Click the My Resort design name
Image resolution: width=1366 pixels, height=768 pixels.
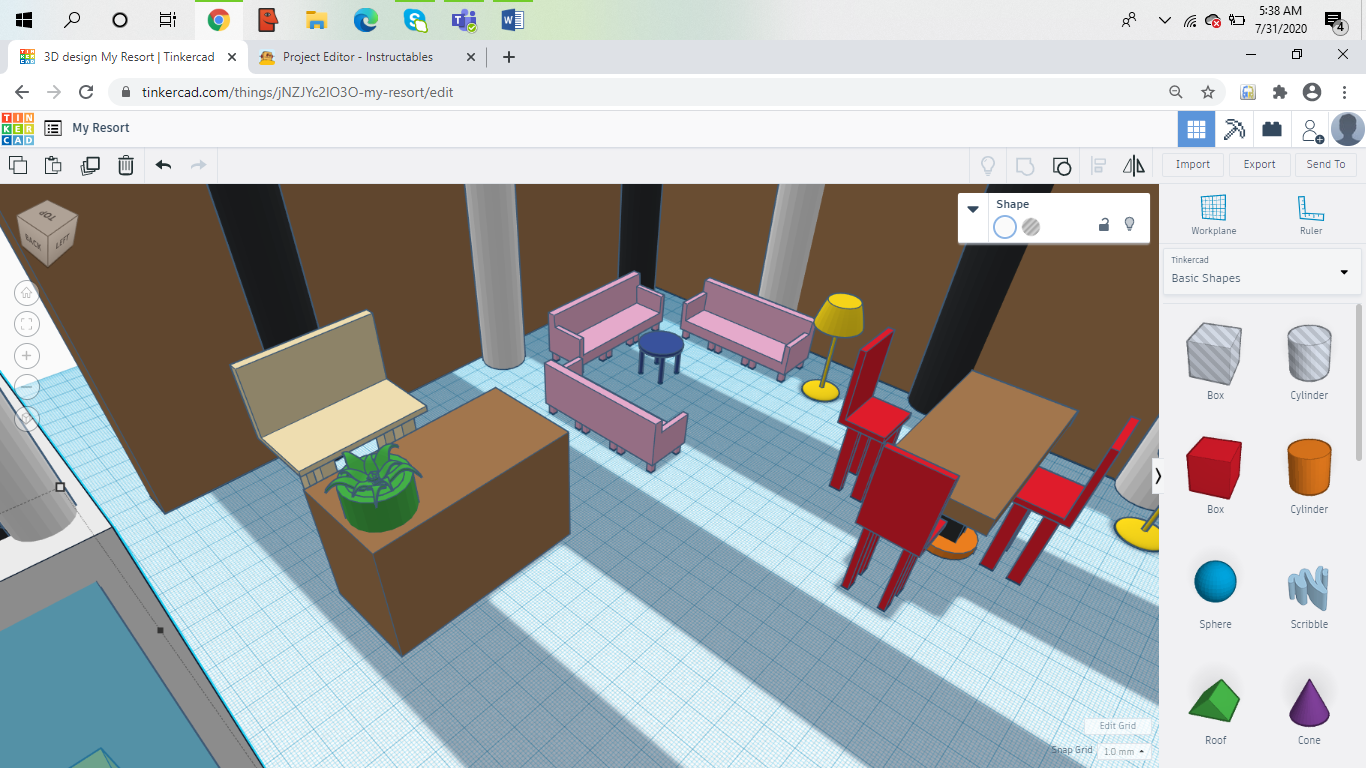(101, 128)
